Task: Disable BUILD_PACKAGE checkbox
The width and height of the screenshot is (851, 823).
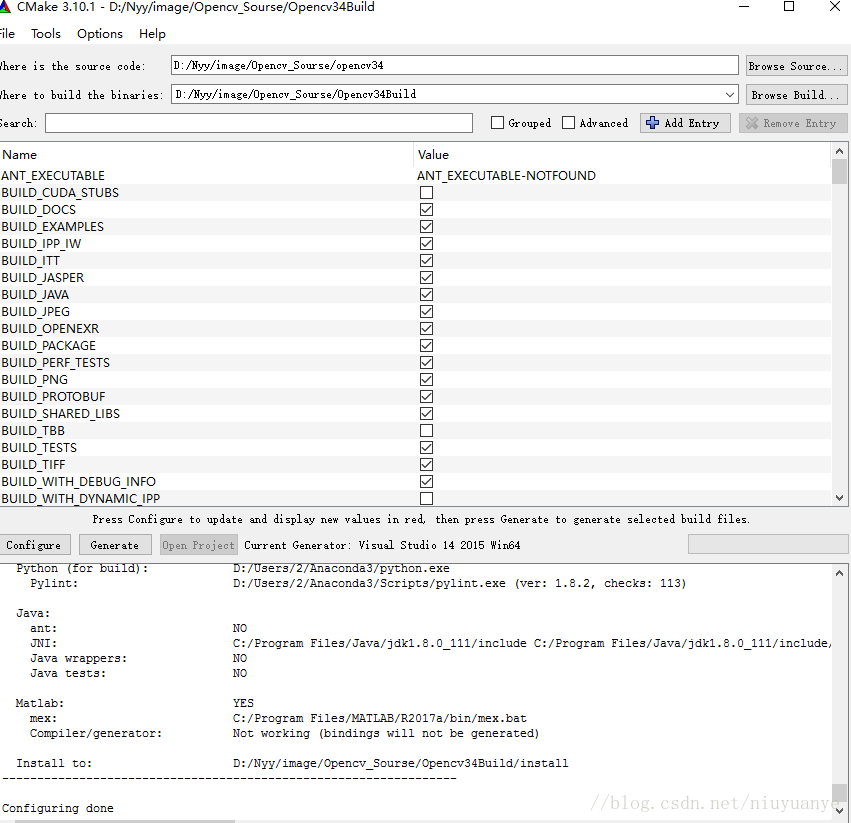Action: [427, 346]
